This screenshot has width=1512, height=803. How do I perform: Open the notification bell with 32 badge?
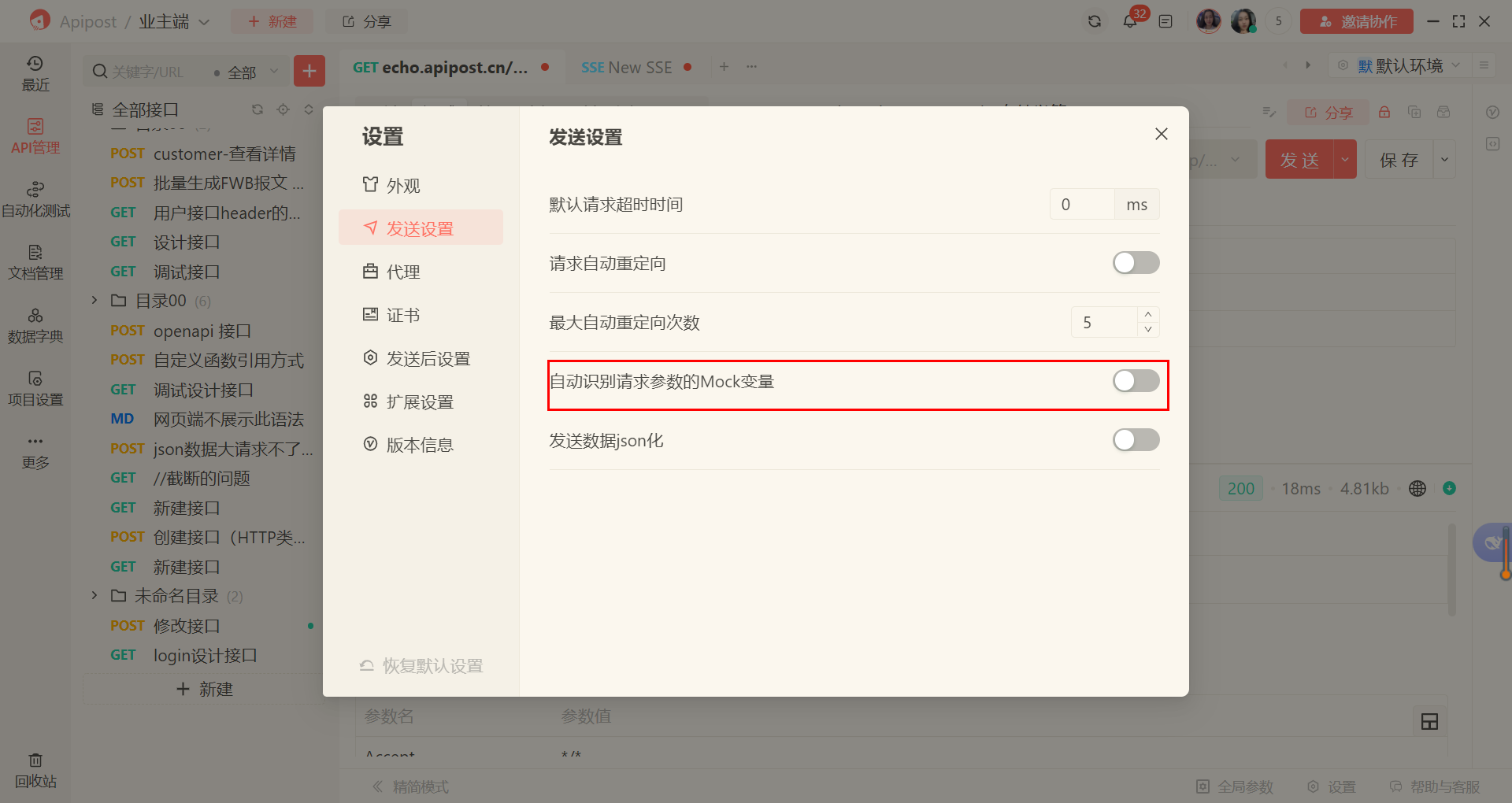click(x=1130, y=21)
